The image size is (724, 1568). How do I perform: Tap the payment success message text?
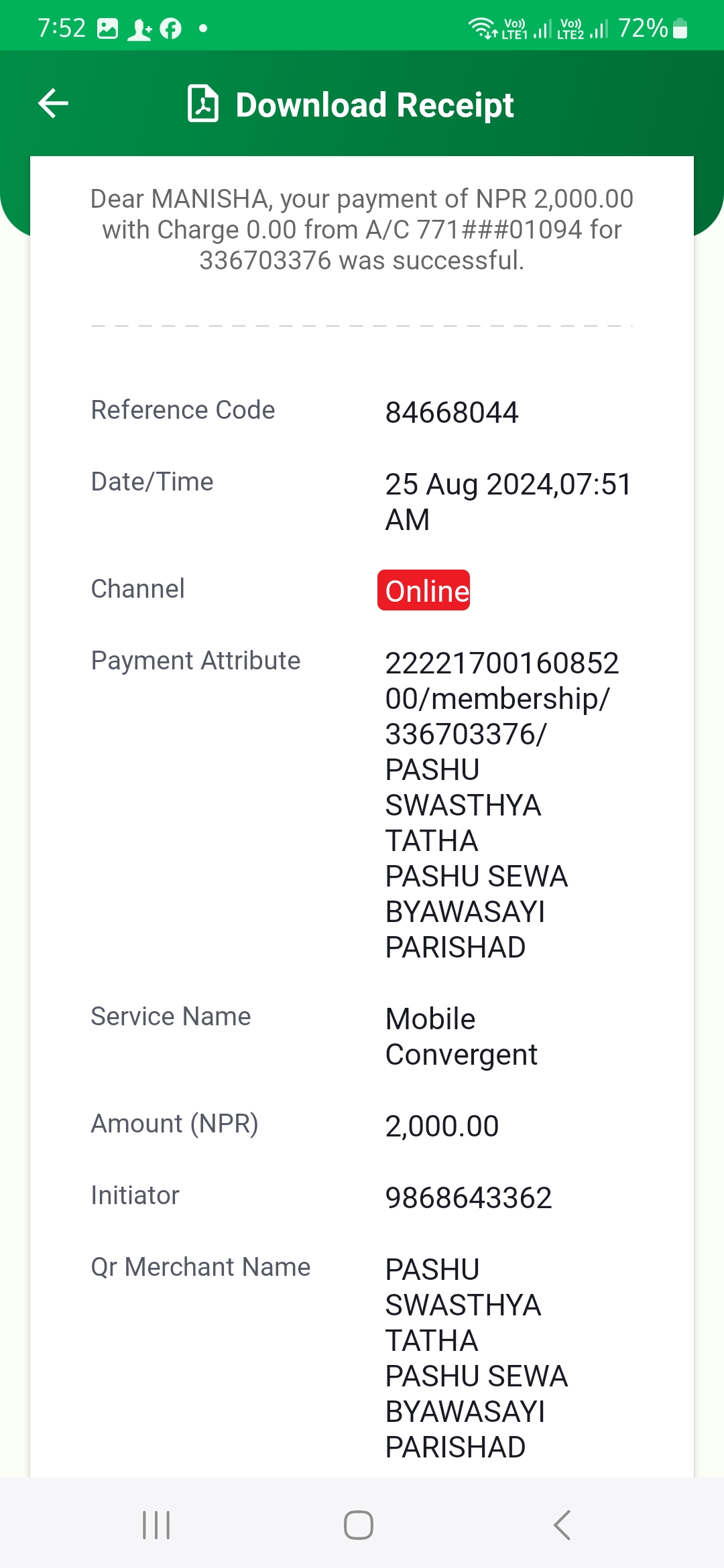pos(362,229)
